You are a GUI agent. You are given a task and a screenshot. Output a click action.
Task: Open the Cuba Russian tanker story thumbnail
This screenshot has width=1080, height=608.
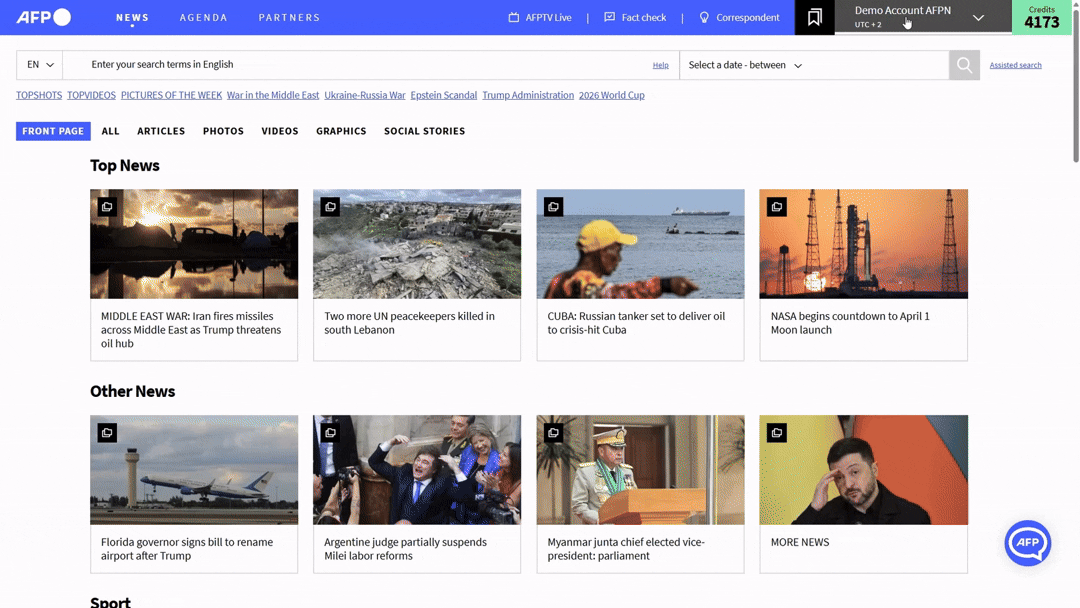coord(640,244)
